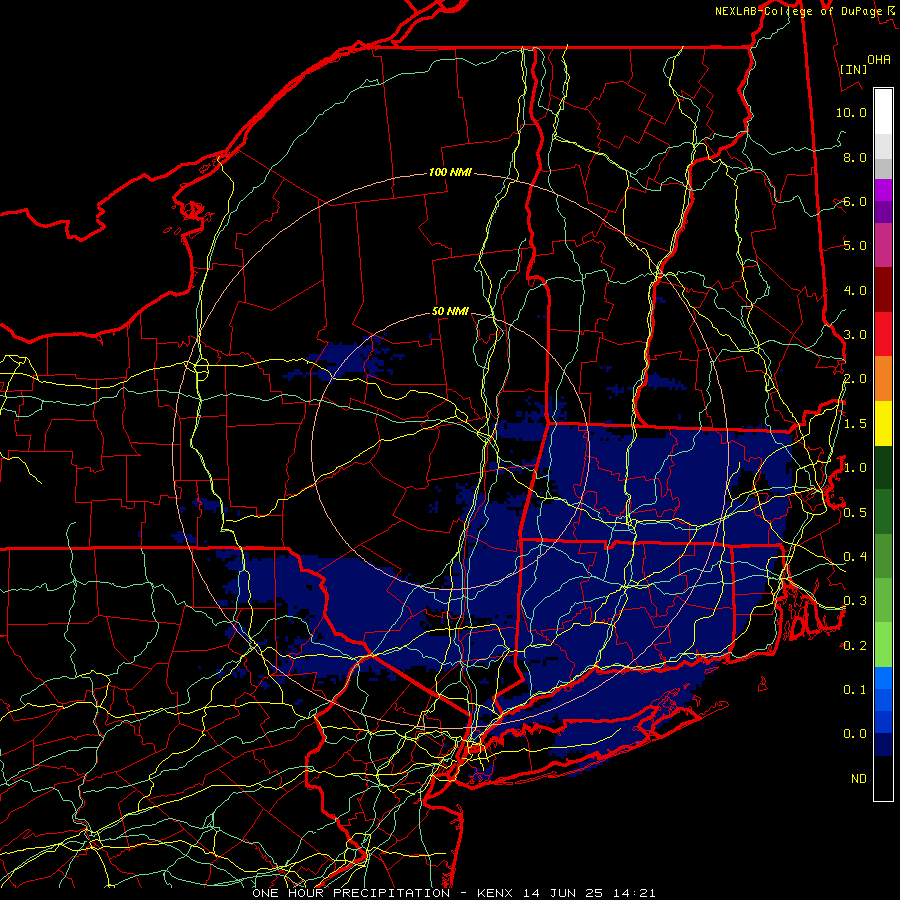Pick the navy blue legend swatch
This screenshot has height=900, width=900.
click(x=883, y=744)
